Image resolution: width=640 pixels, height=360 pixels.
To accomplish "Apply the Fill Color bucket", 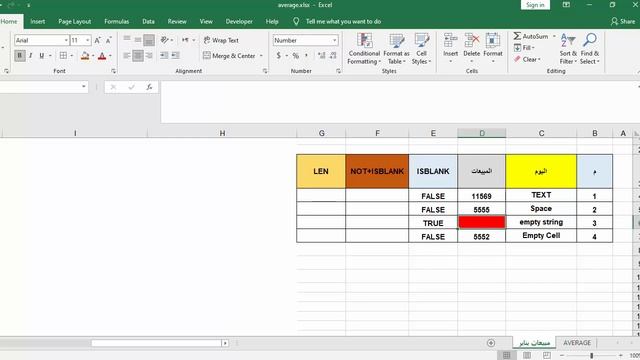I will (85, 56).
